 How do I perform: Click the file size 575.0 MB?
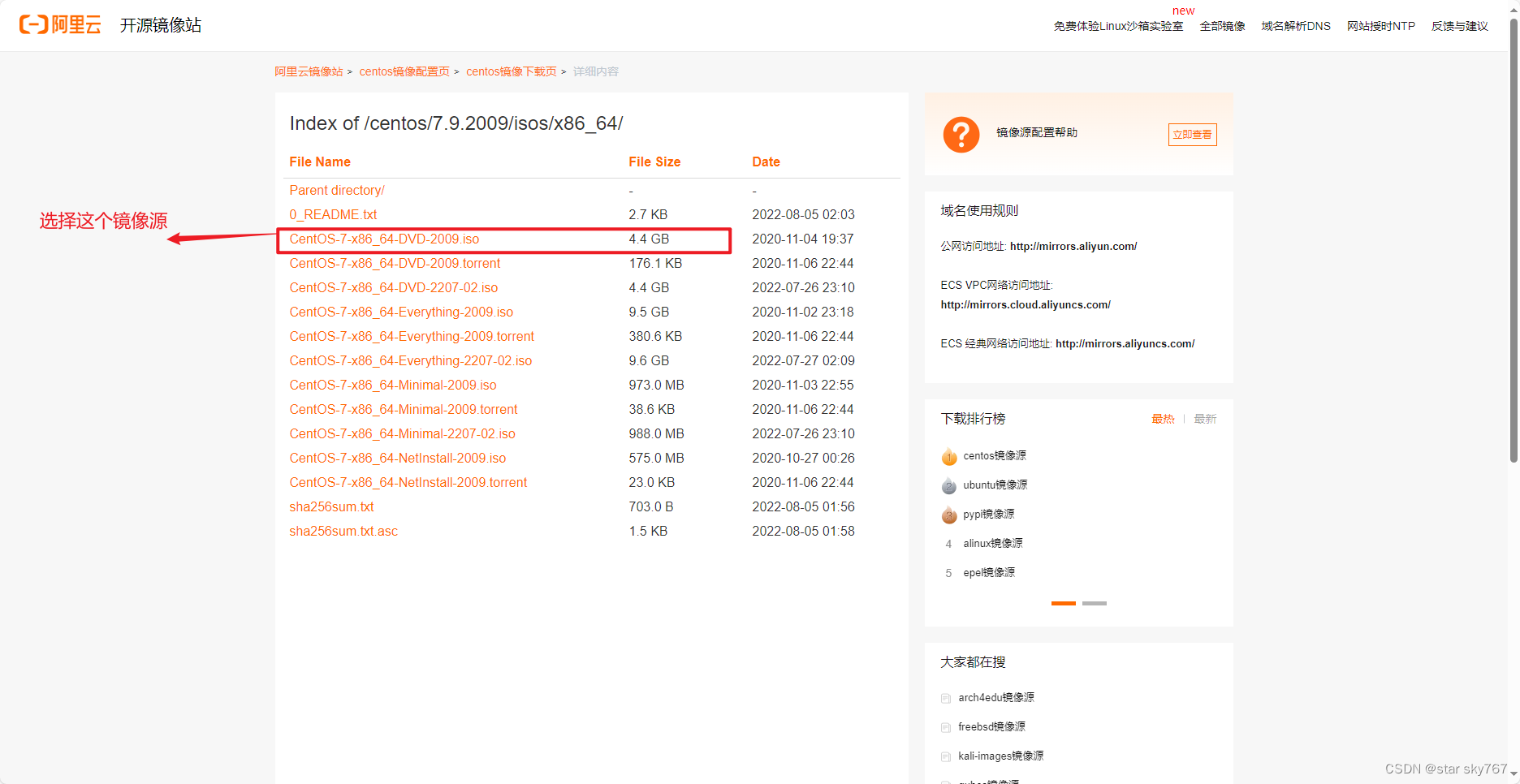pos(656,458)
